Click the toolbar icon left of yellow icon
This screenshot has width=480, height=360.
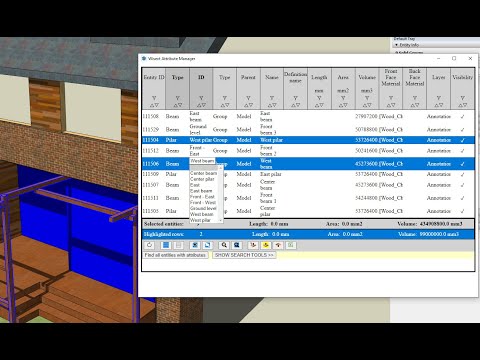[253, 245]
